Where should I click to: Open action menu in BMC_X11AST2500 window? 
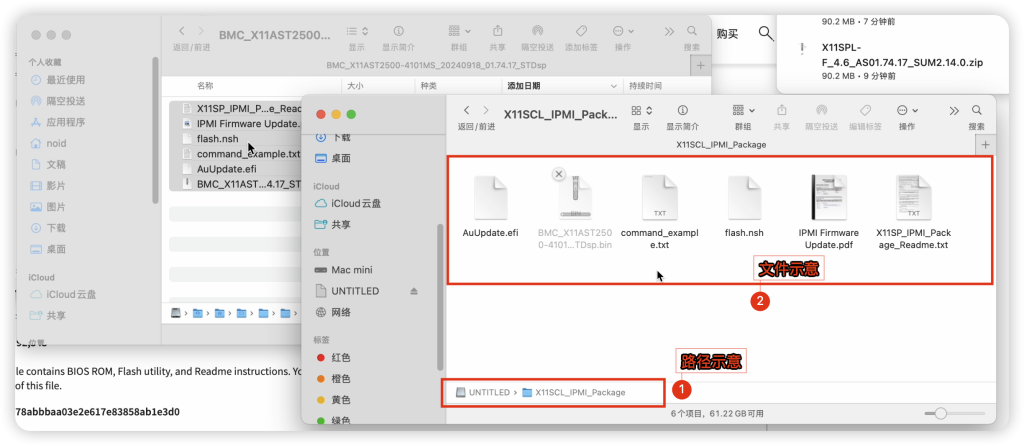[623, 31]
